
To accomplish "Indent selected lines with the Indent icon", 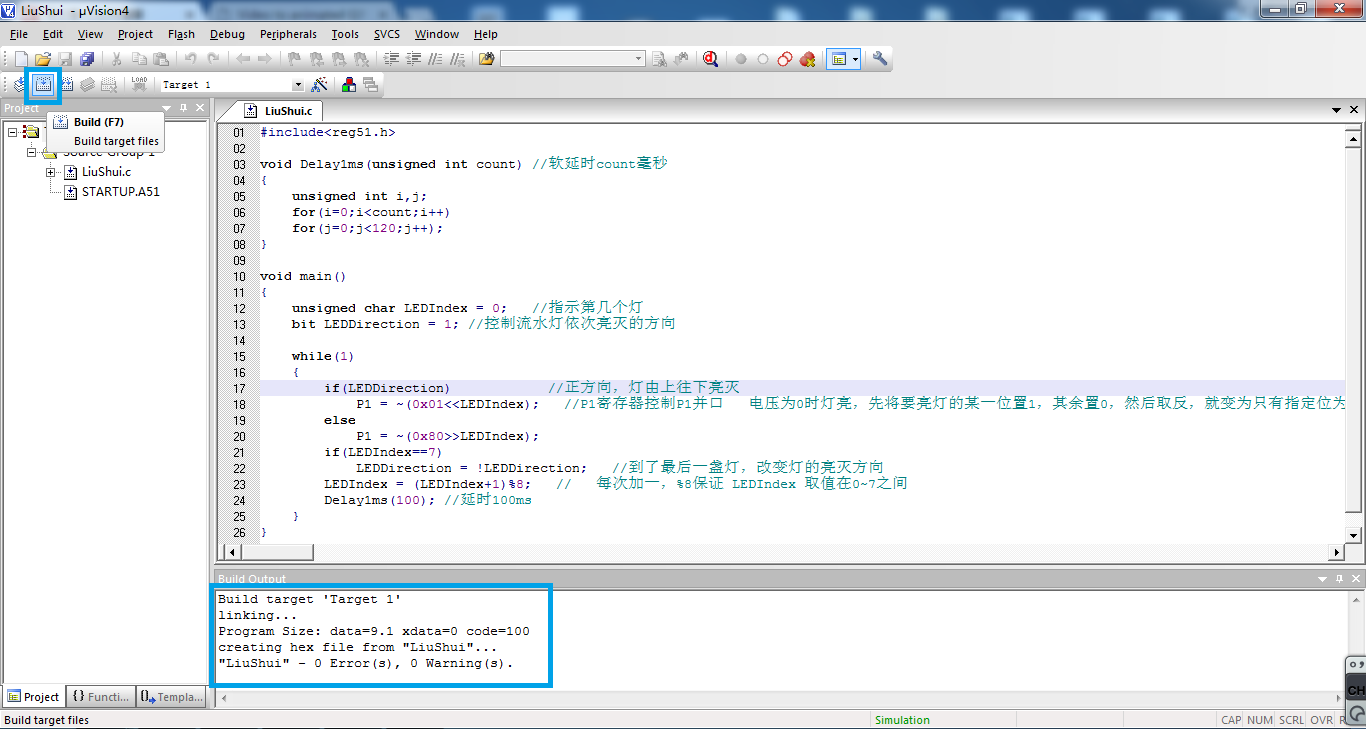I will click(392, 59).
